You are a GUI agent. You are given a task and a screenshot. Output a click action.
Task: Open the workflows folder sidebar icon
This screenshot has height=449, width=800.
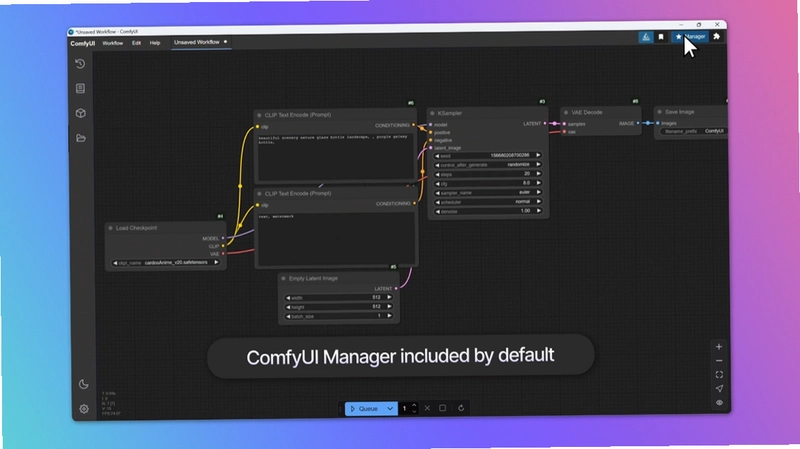[x=81, y=138]
